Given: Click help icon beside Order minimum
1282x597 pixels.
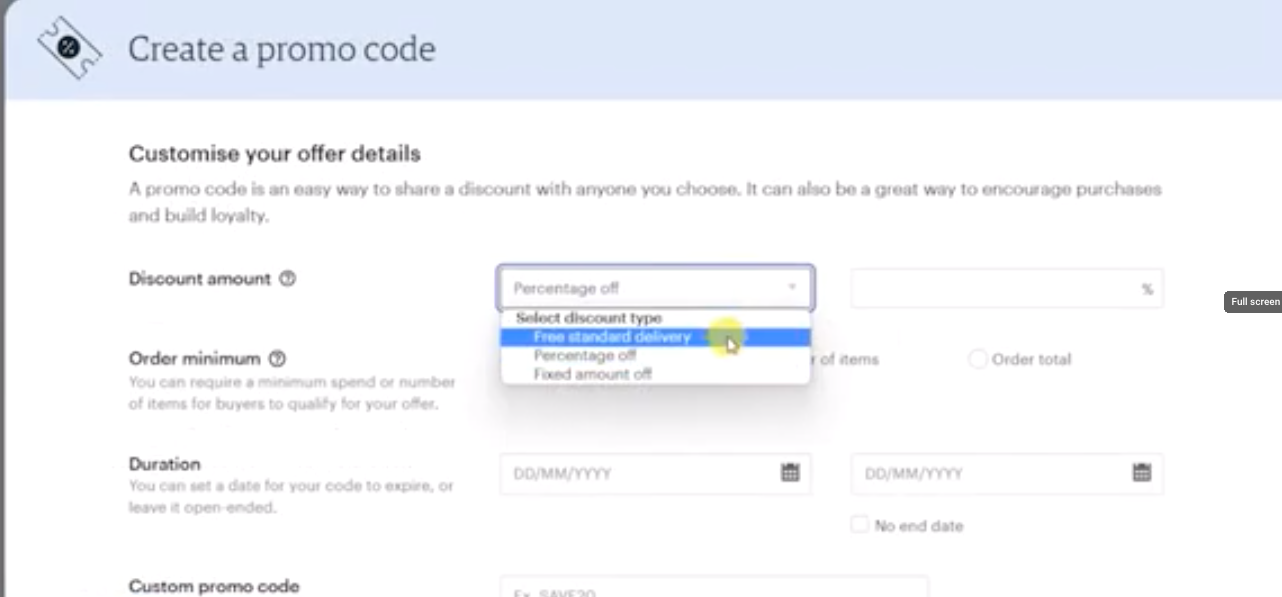Looking at the screenshot, I should tap(277, 358).
